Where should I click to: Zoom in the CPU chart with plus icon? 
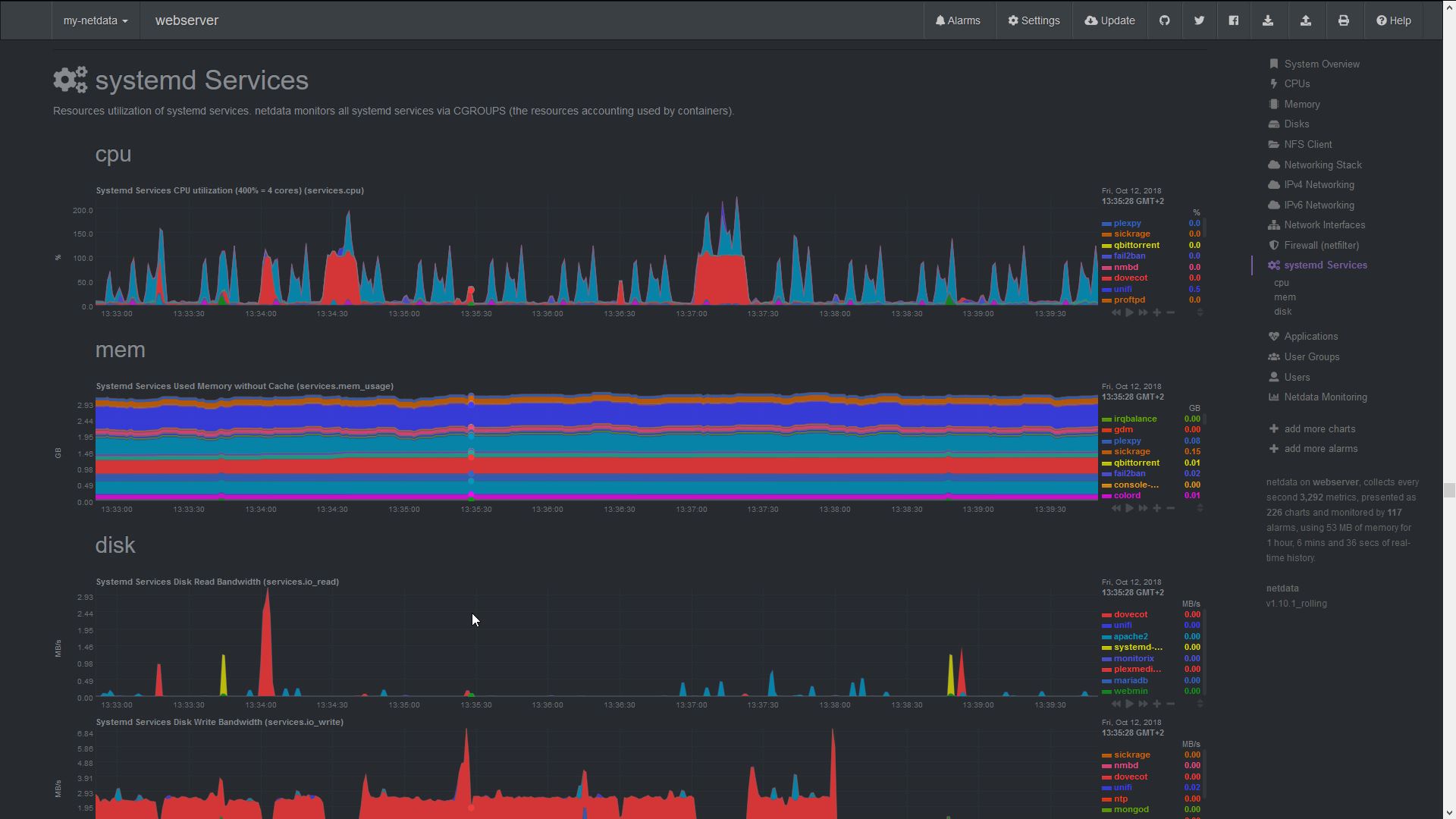(1156, 312)
